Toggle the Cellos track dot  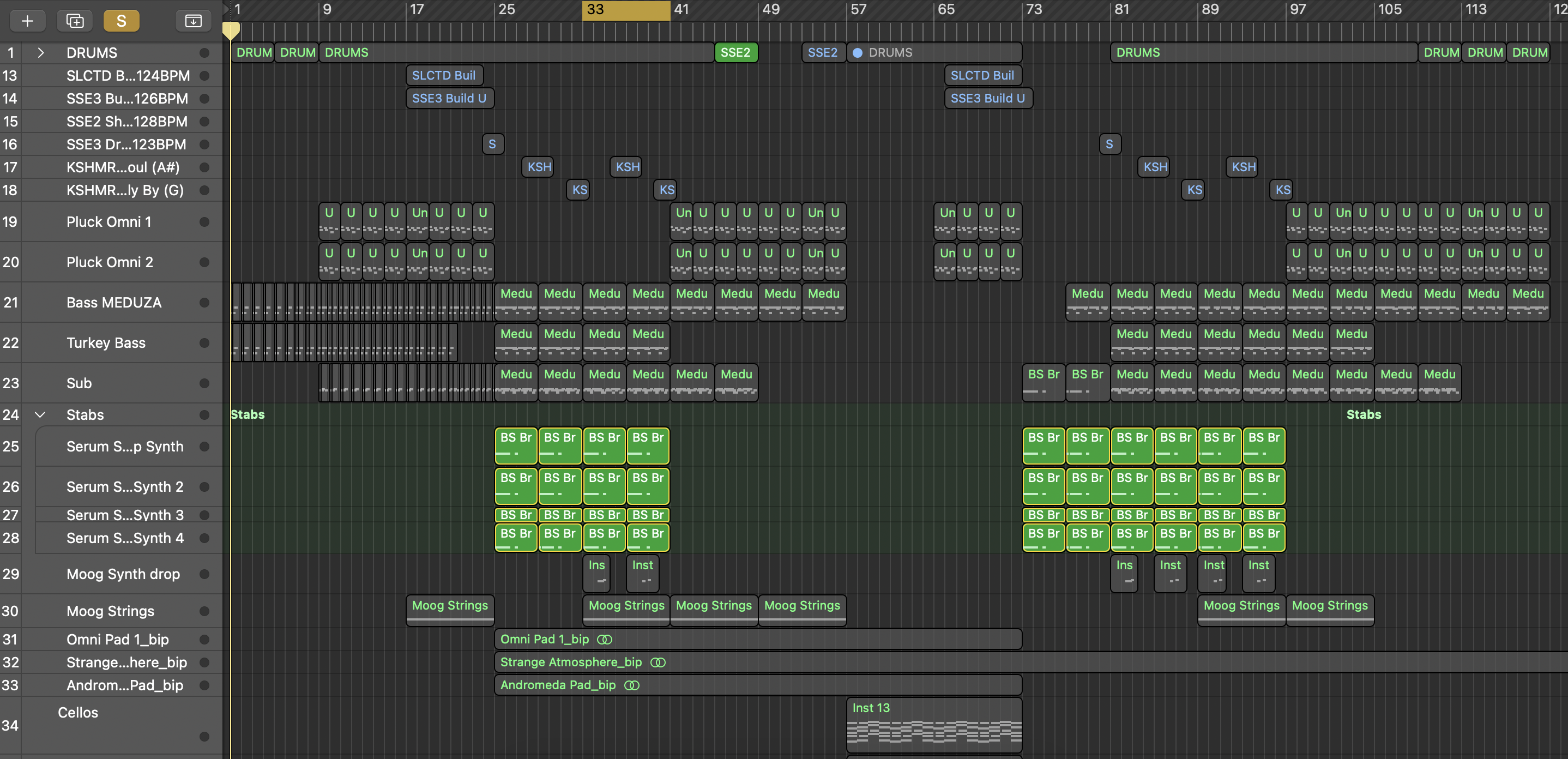click(x=204, y=737)
